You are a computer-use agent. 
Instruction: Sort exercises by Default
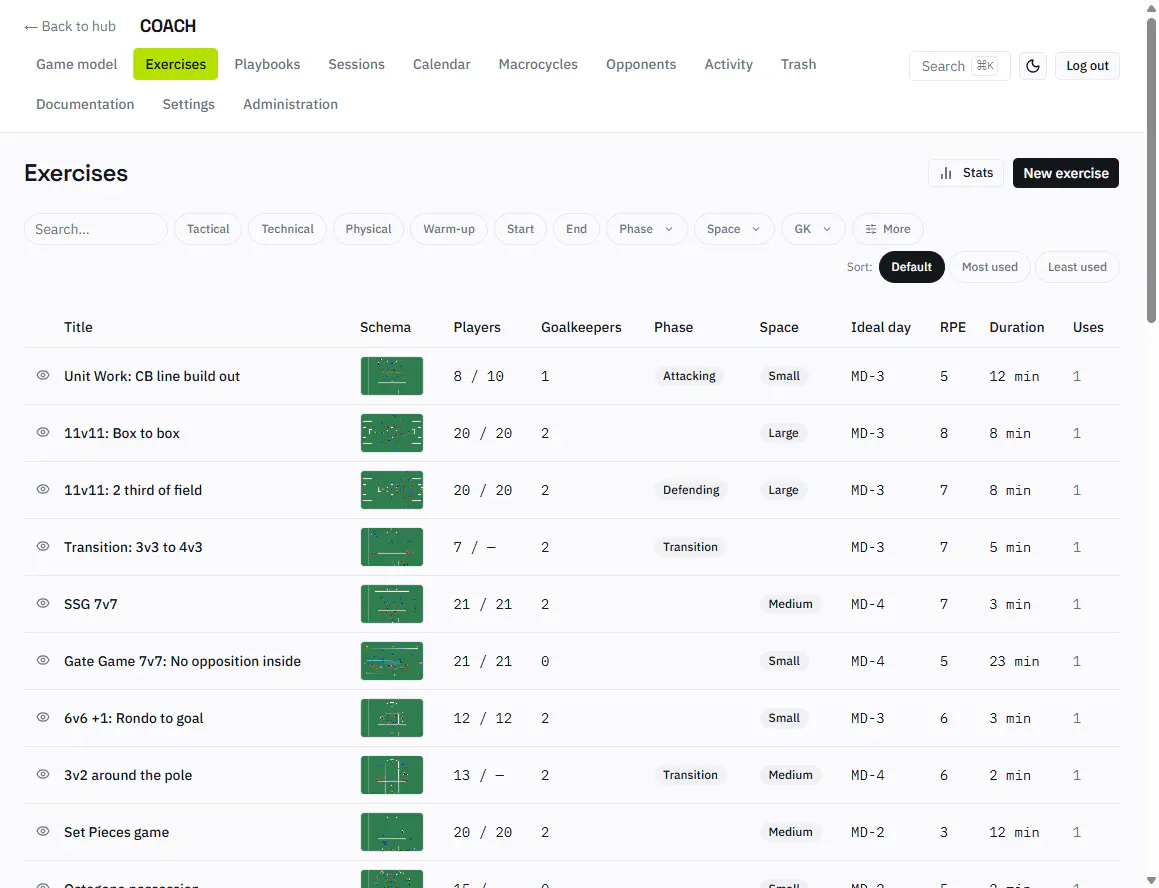(911, 267)
